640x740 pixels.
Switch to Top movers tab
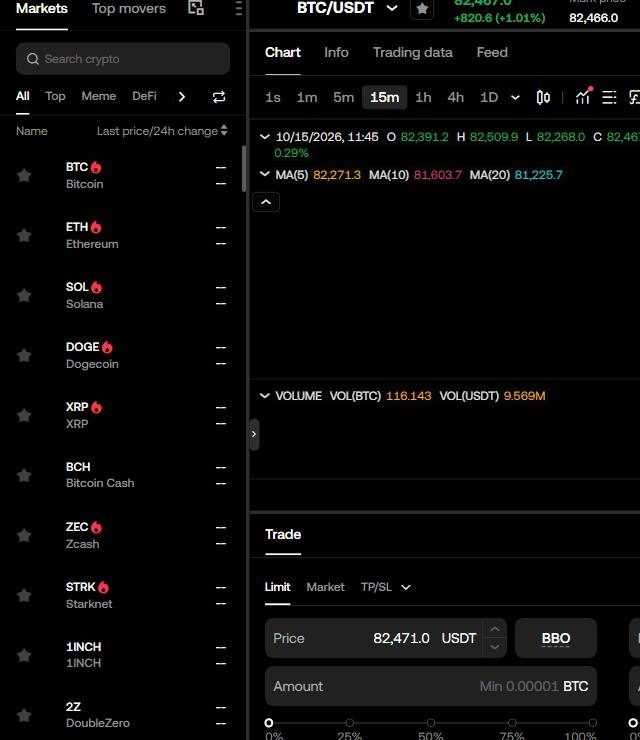(x=129, y=8)
